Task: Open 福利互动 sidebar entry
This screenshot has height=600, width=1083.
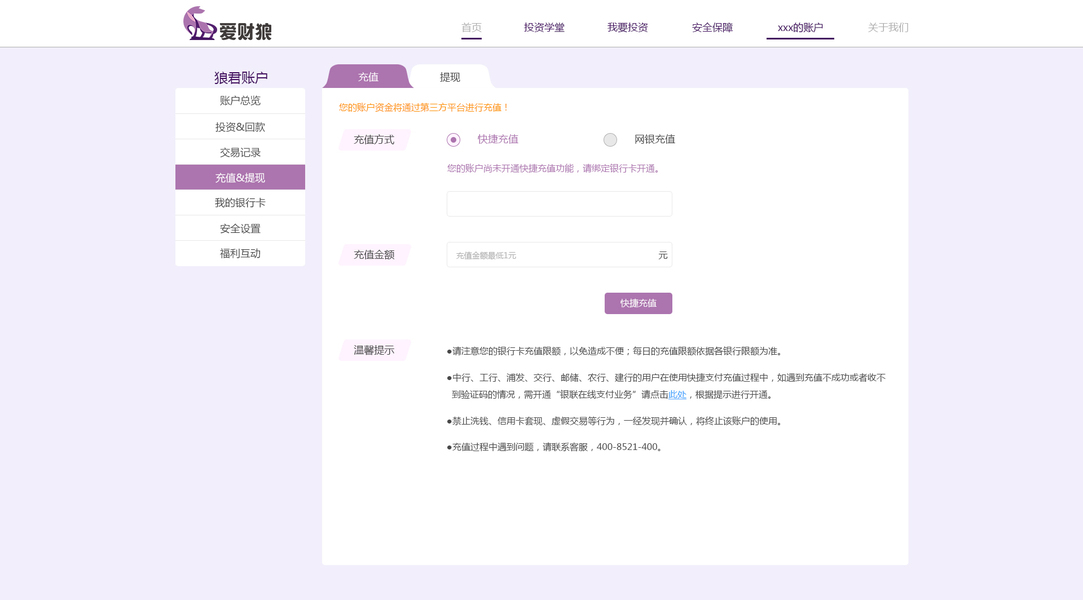Action: pos(239,253)
